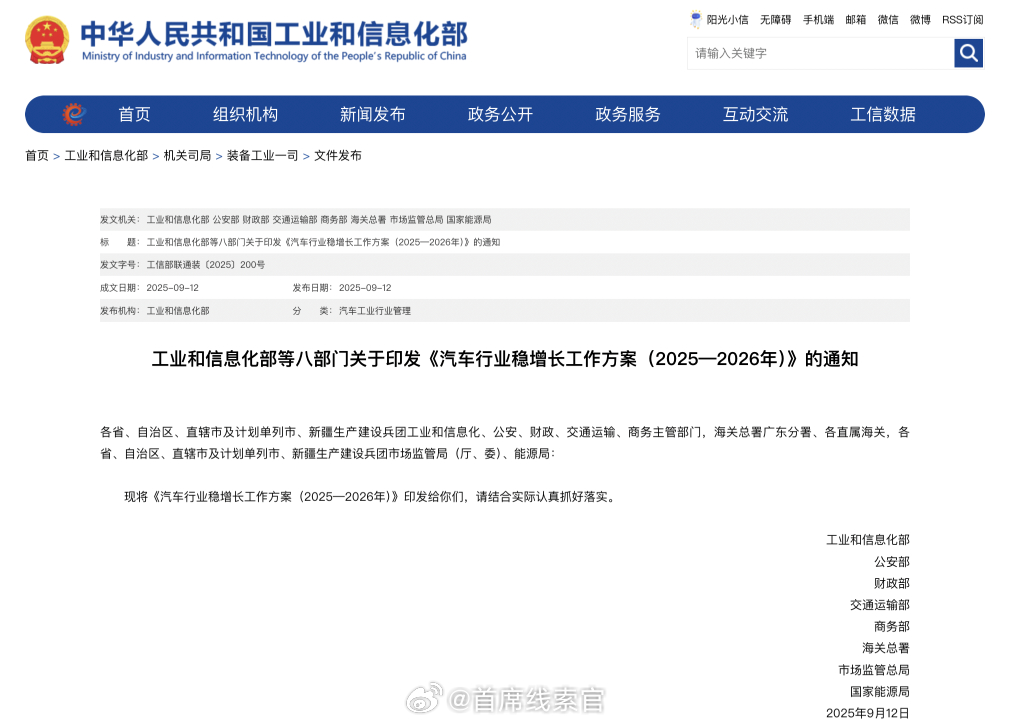The image size is (1015, 723).
Task: Open the 邮箱 link
Action: pos(856,20)
